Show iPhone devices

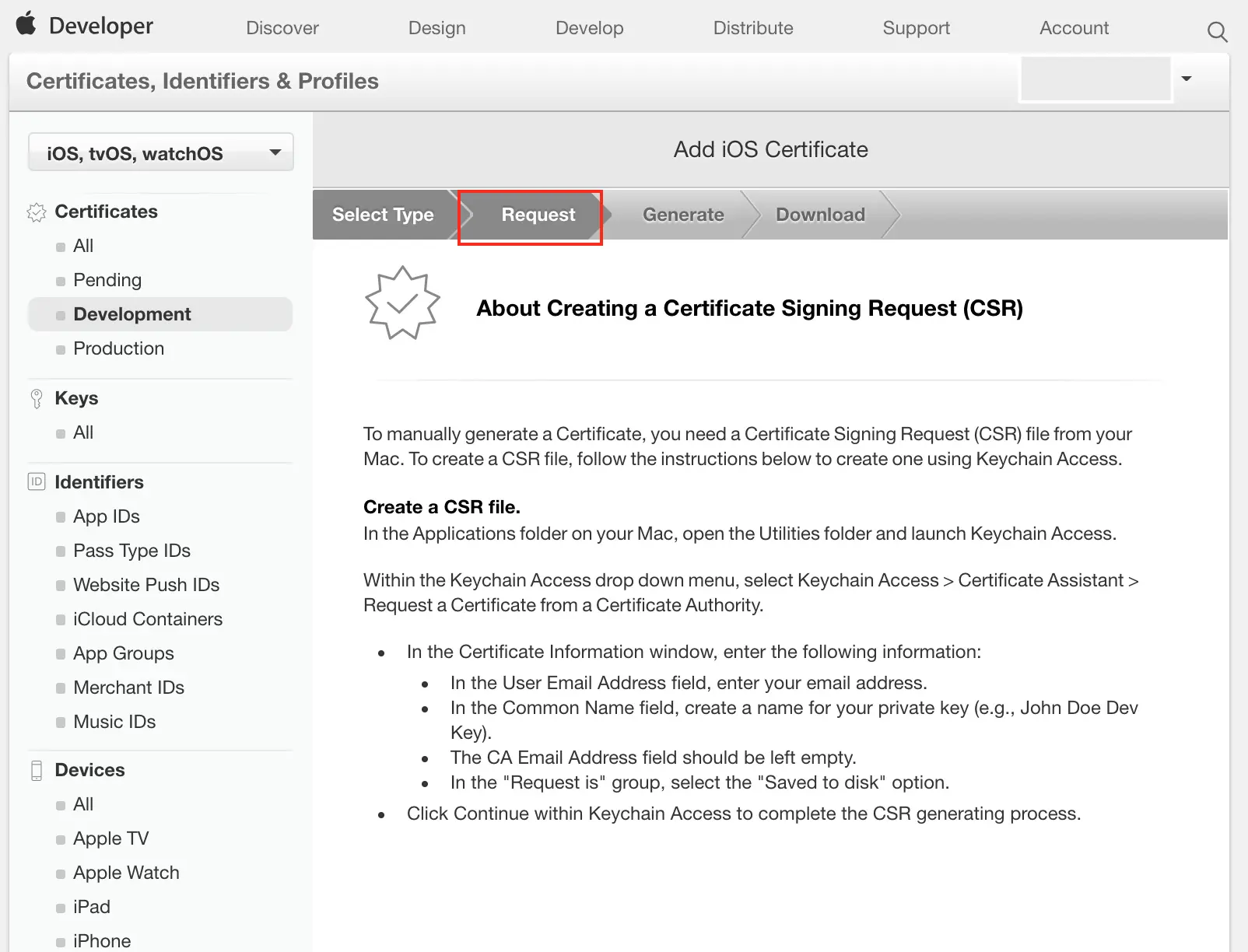point(102,941)
